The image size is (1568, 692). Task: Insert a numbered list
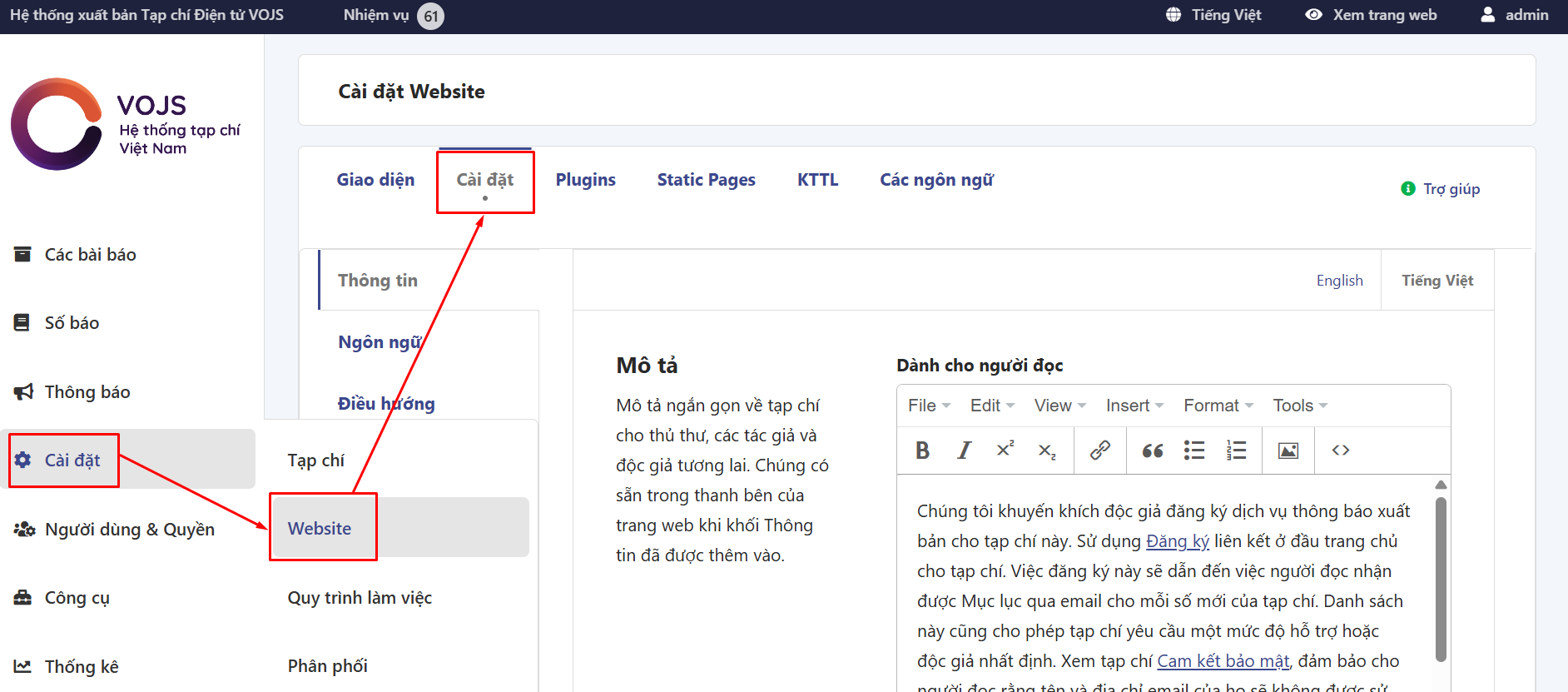tap(1236, 451)
